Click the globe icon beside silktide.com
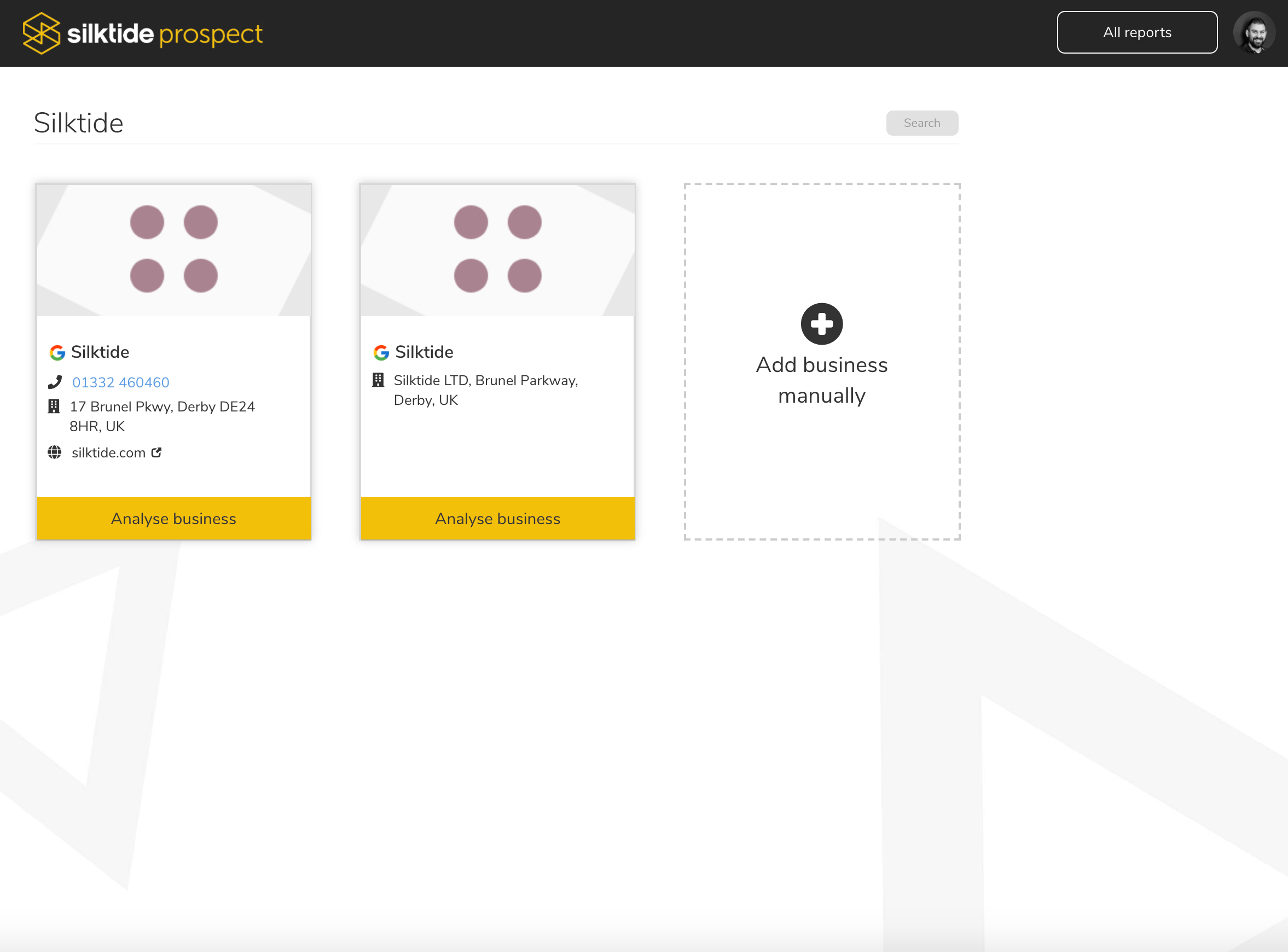1288x952 pixels. click(55, 452)
